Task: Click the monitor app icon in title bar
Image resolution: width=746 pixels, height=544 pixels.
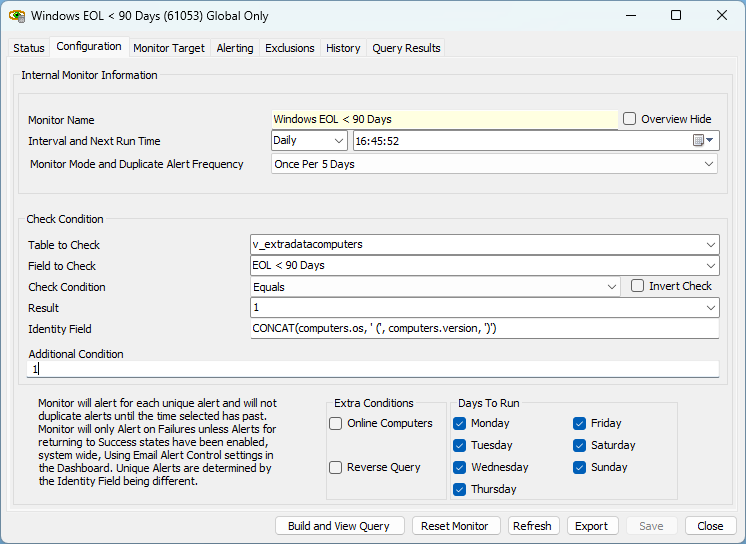Action: tap(17, 16)
